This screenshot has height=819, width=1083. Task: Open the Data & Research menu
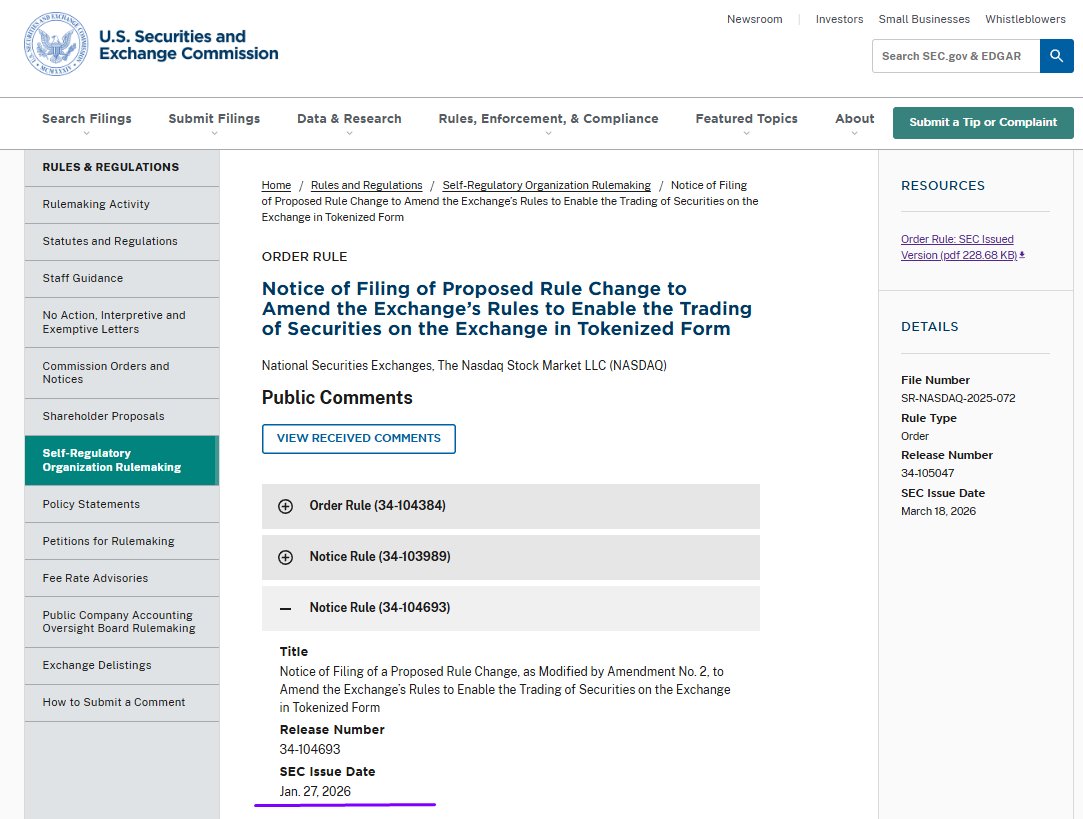[349, 119]
